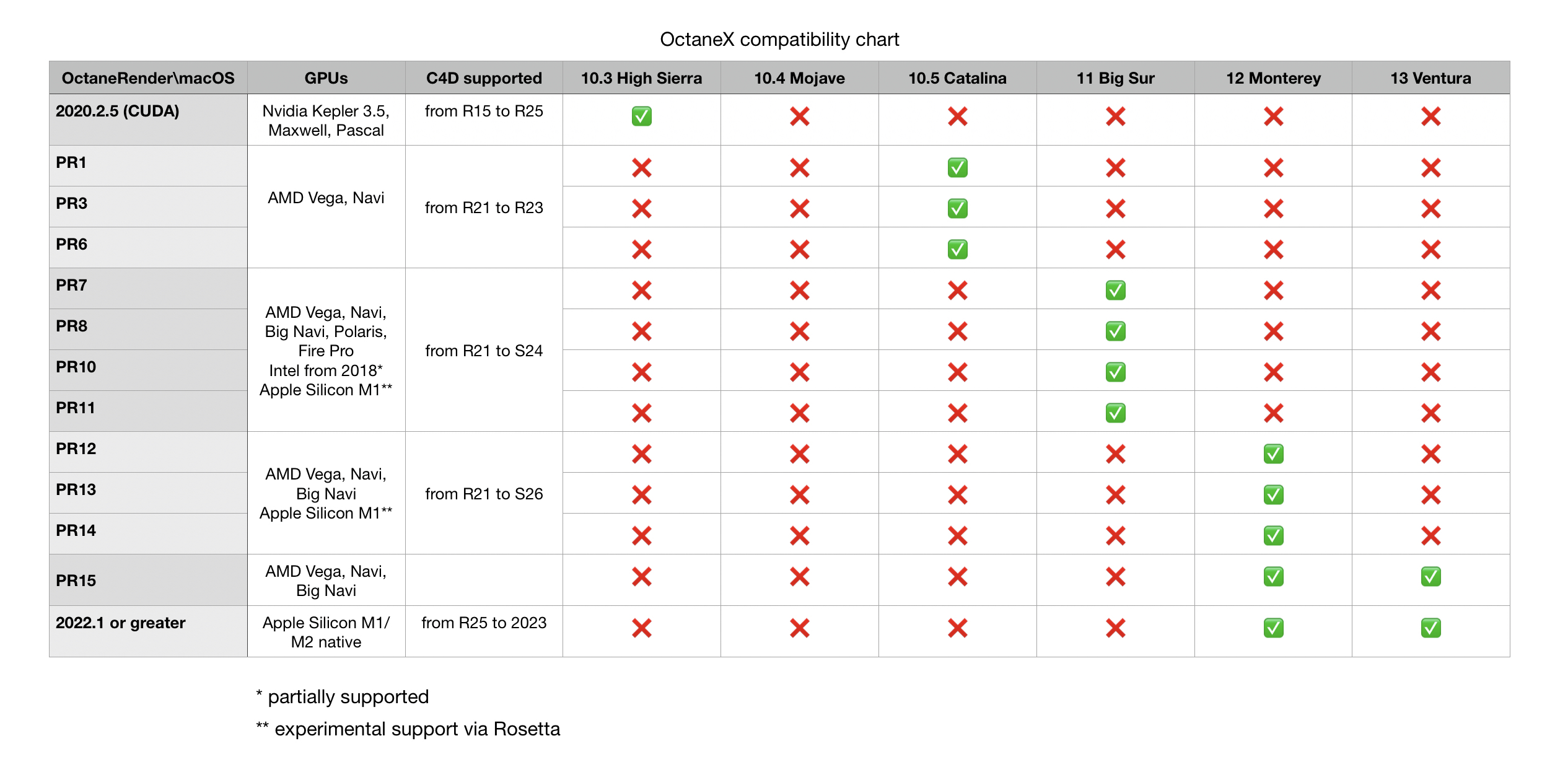Click the red X for PR8 High Sierra
Viewport: 1568px width, 780px height.
tap(641, 331)
